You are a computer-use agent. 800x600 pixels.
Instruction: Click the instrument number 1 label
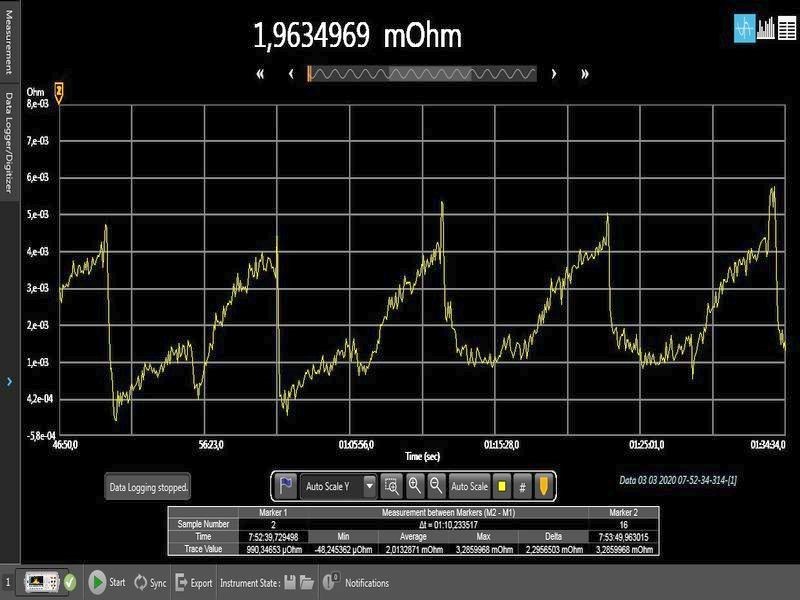[8, 582]
